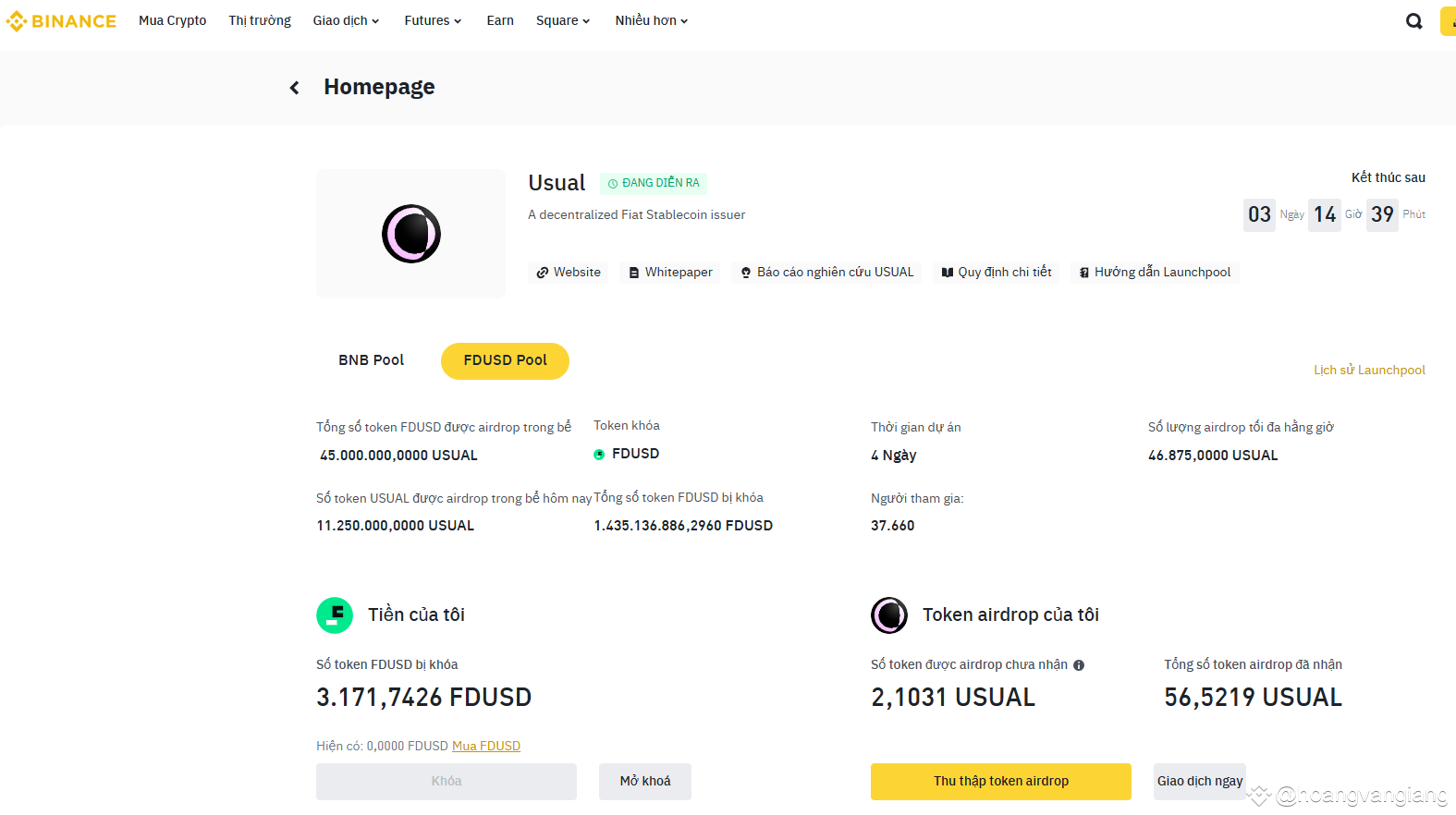Screen dimensions: 1456x815
Task: Open the search magnifier icon
Action: (1413, 20)
